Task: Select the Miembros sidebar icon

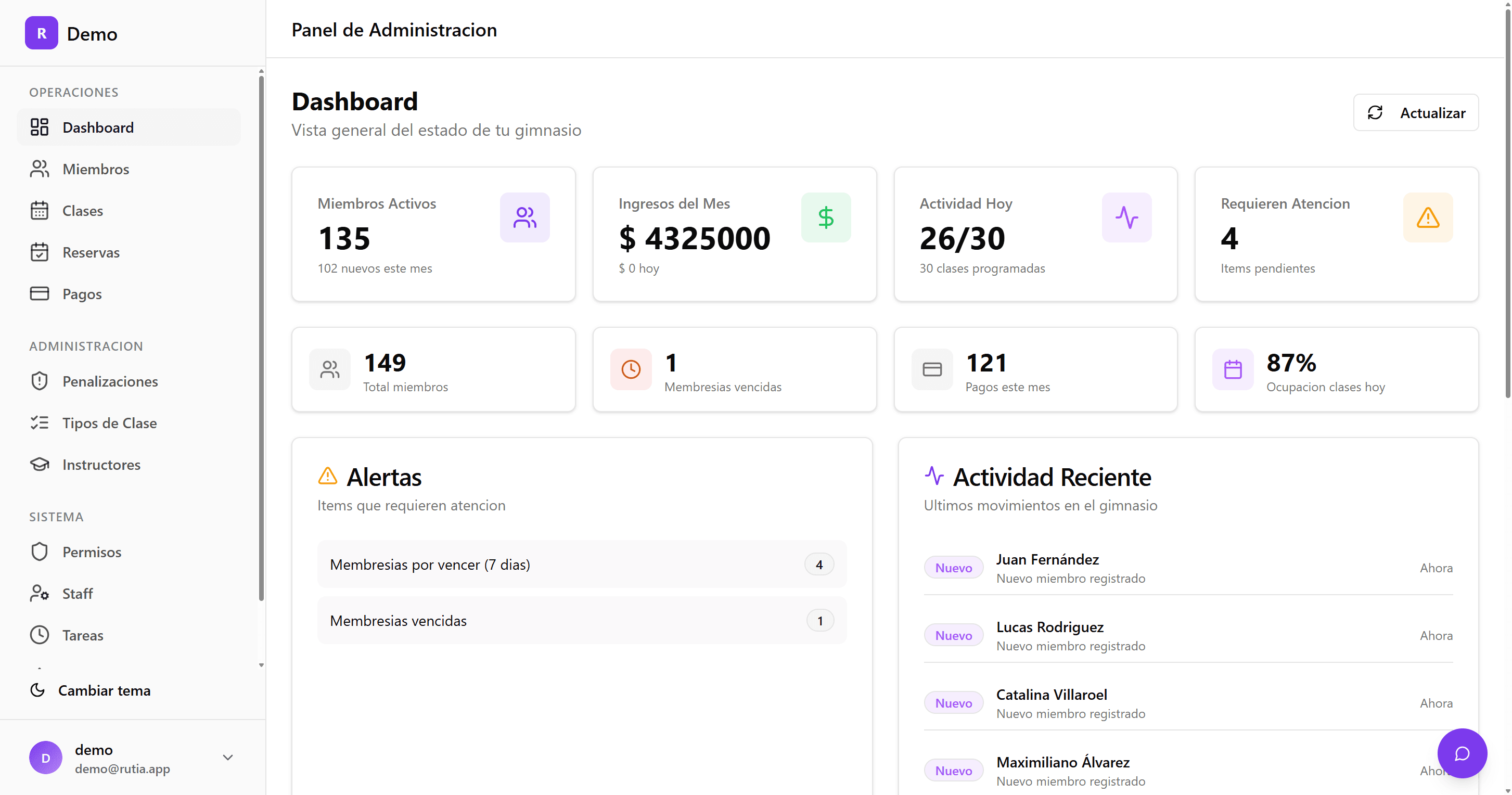Action: click(x=40, y=169)
